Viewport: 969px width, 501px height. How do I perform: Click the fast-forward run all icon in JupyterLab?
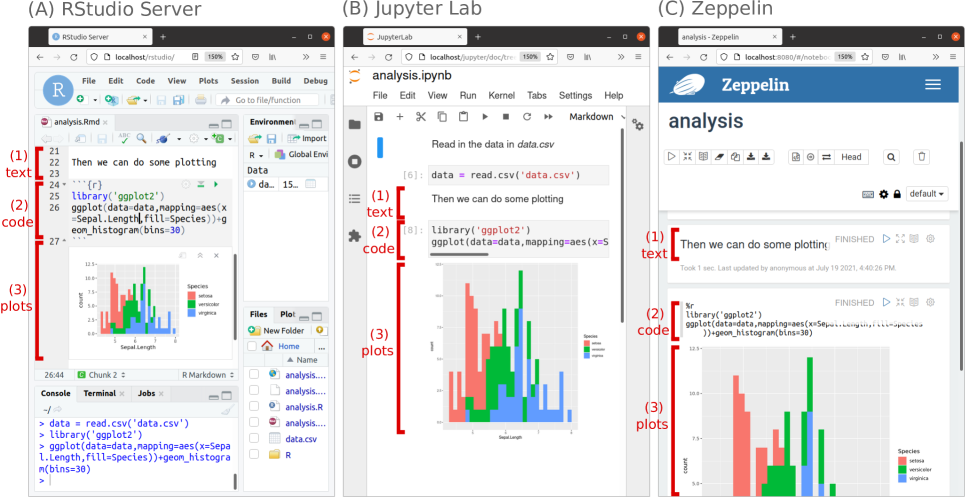[548, 116]
